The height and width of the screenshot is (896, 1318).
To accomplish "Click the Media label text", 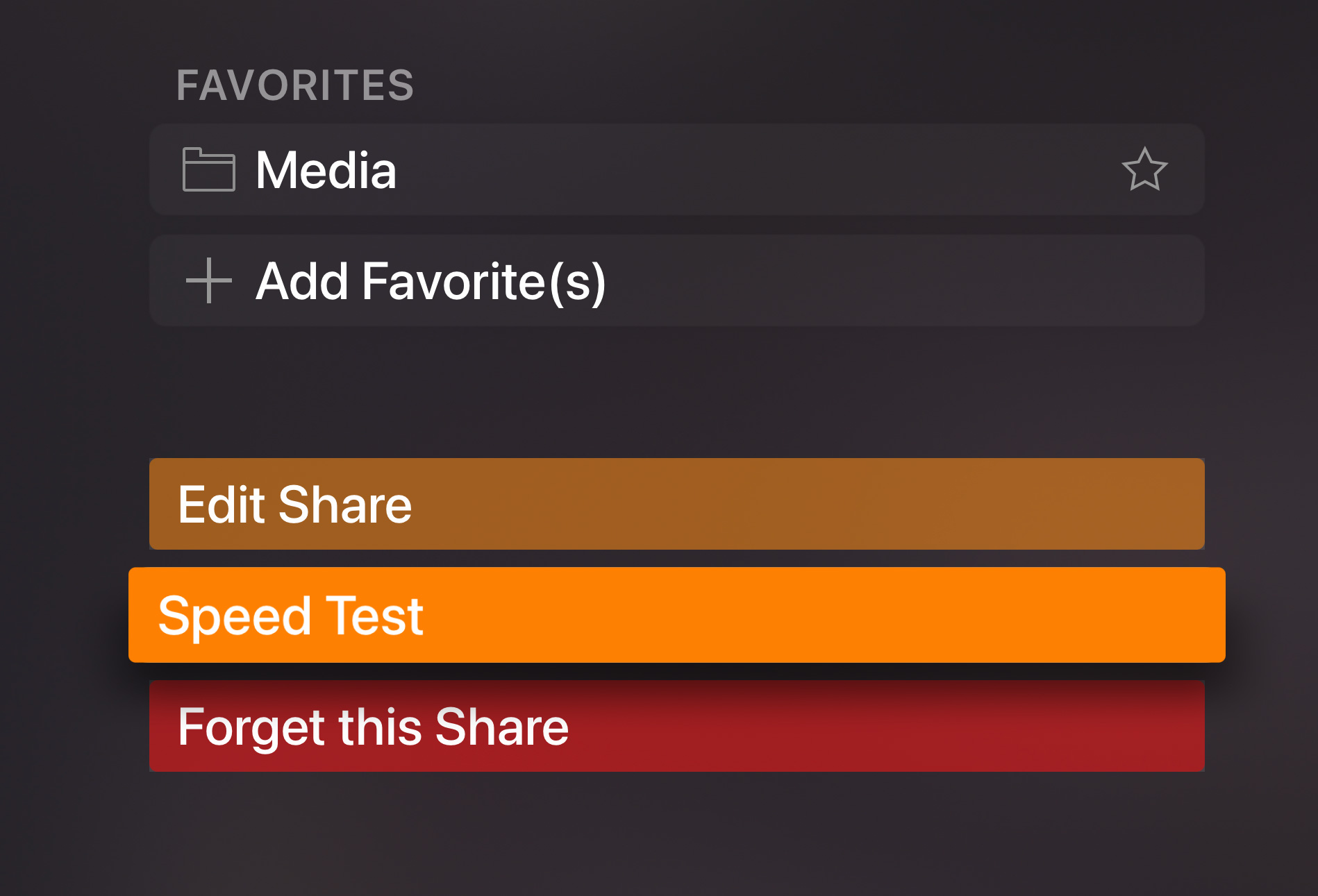I will tap(326, 170).
